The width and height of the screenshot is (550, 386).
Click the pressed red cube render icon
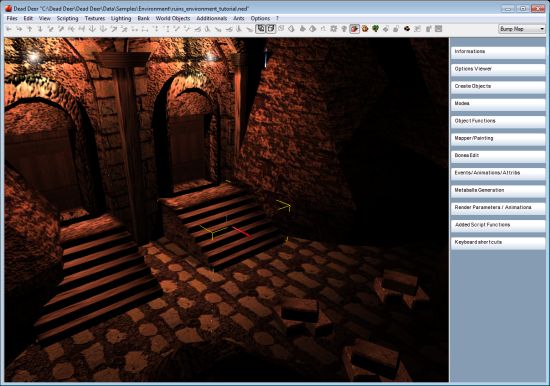click(355, 29)
